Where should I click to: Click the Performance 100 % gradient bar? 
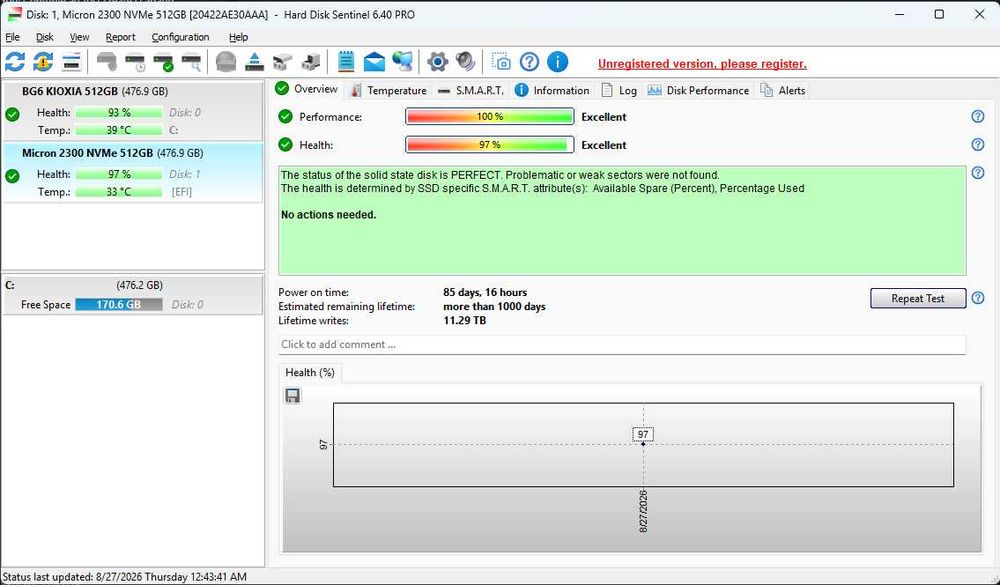(490, 117)
